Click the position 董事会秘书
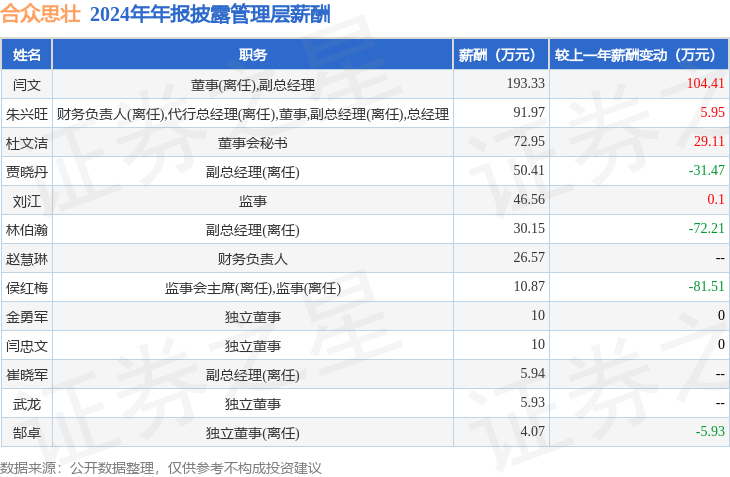Screen dimensions: 730x477 click(253, 143)
